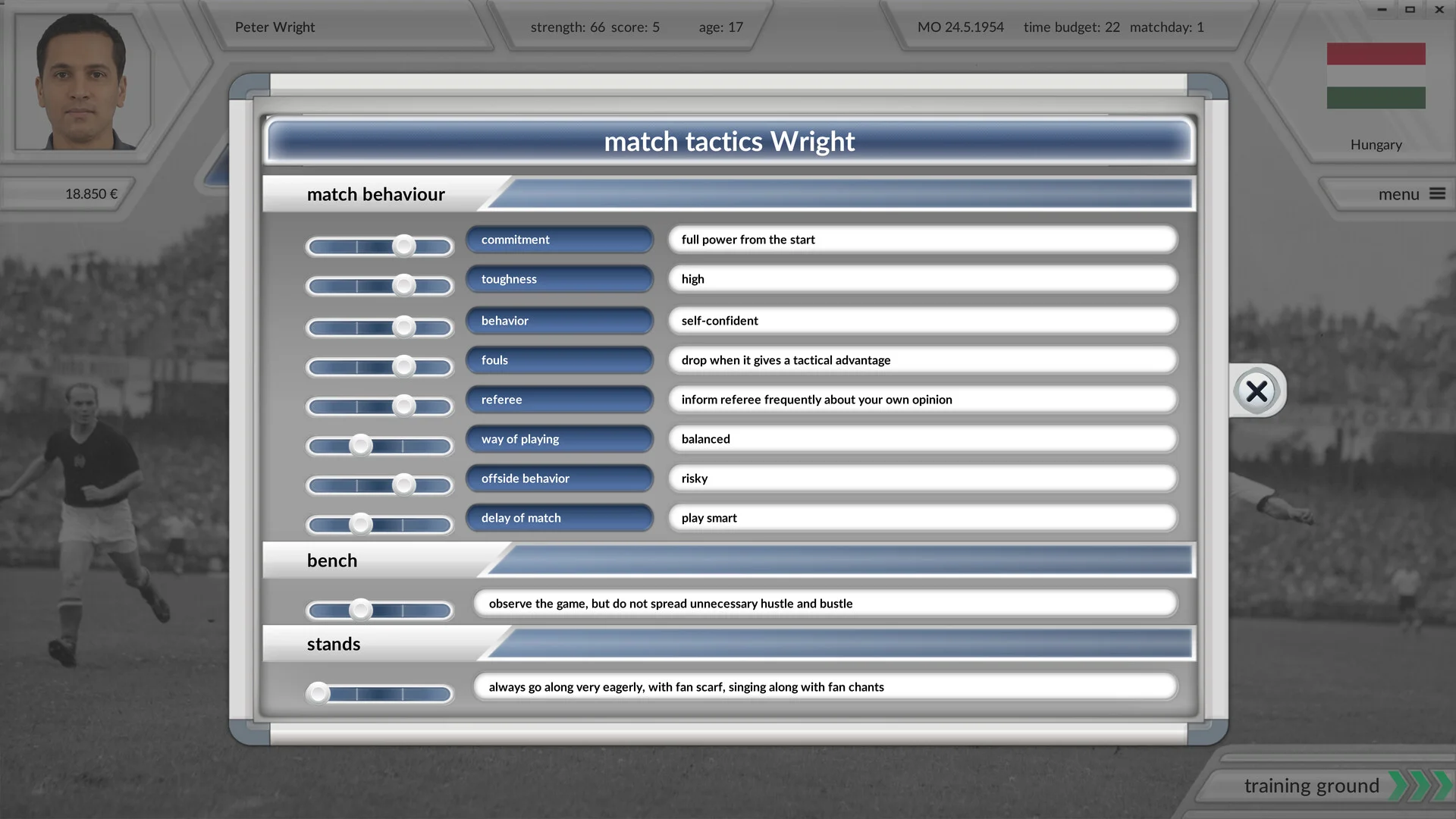Open the game menu via hamburger icon

click(x=1436, y=193)
